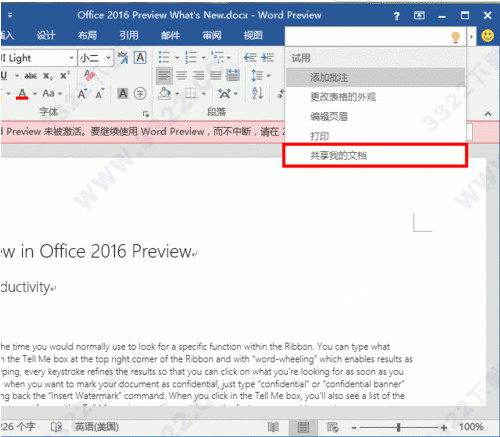
Task: Click the zoom slider handle
Action: 399,427
